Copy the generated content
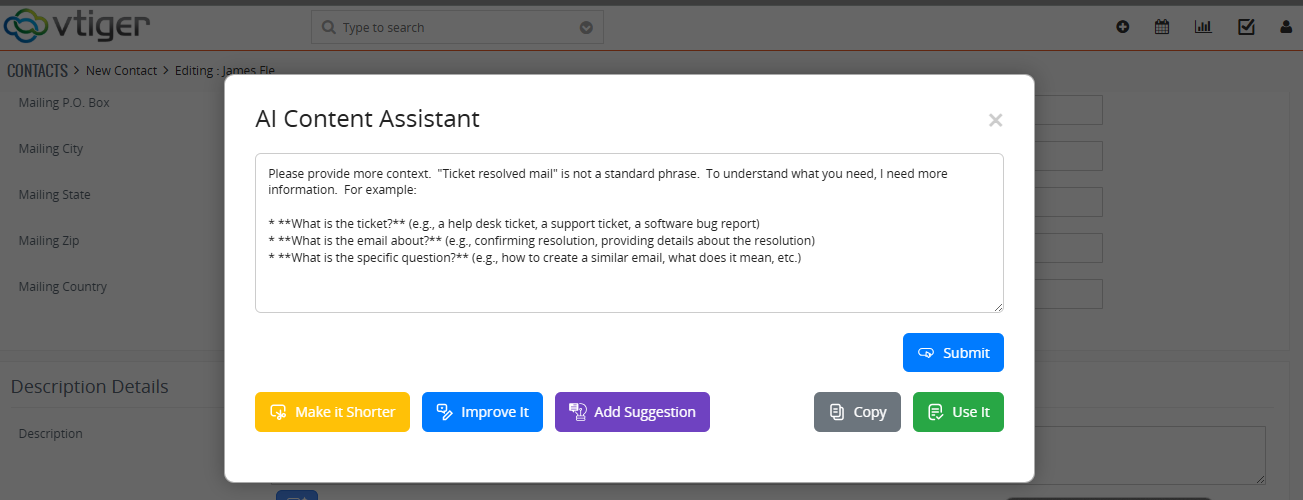 pyautogui.click(x=857, y=412)
